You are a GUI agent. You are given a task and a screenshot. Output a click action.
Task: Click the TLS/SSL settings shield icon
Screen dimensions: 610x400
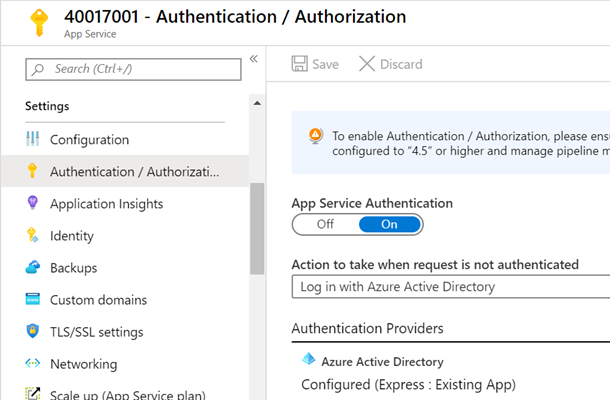[x=32, y=332]
